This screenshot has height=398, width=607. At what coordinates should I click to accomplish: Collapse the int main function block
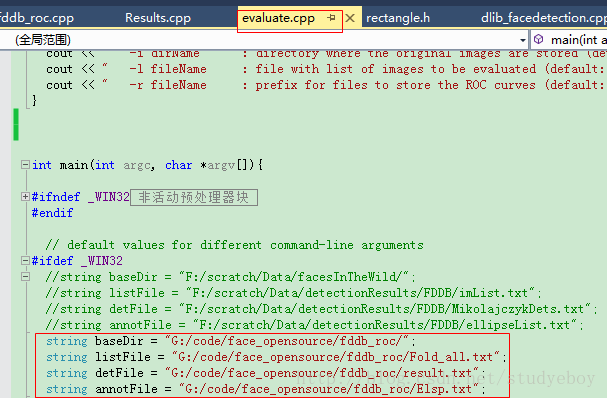coord(25,165)
